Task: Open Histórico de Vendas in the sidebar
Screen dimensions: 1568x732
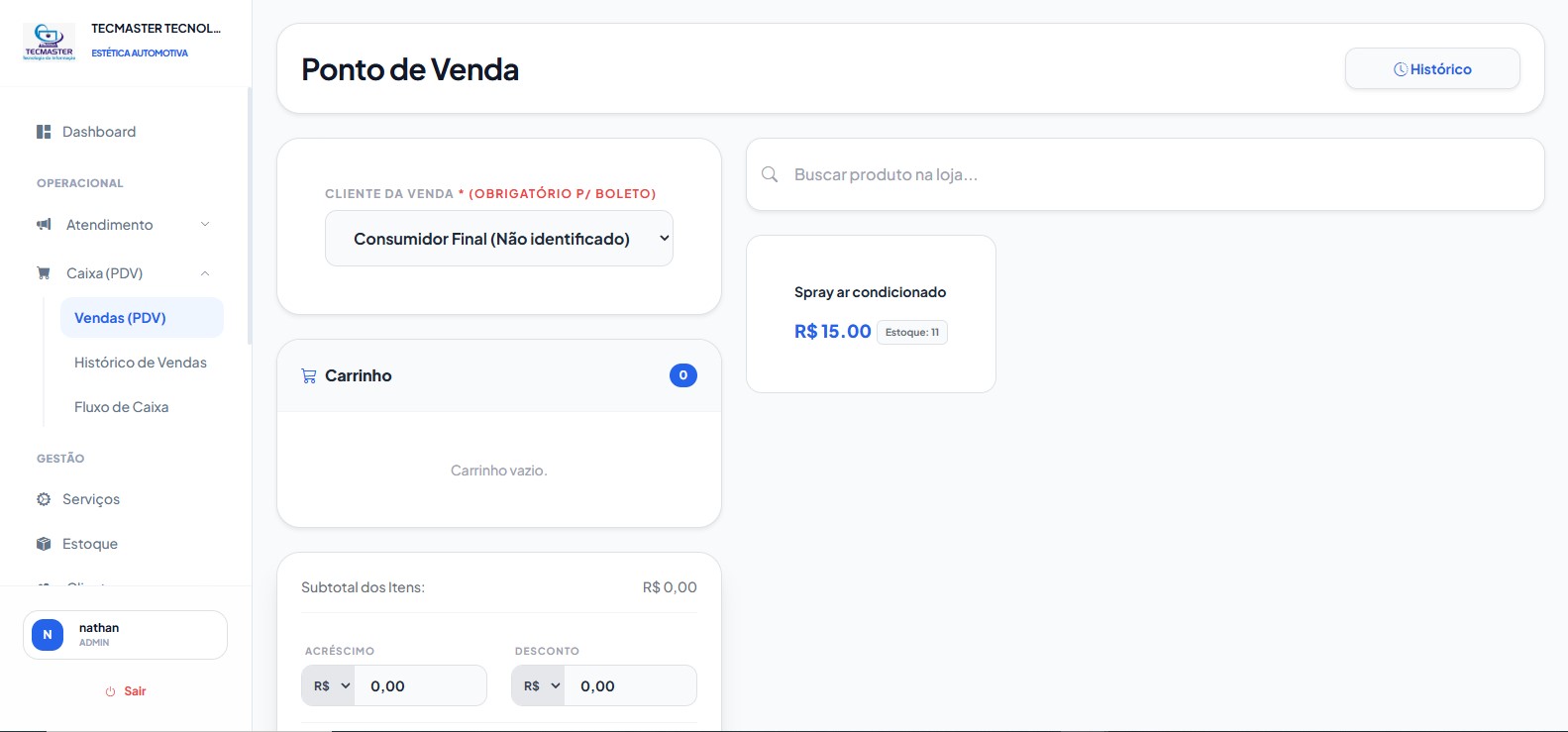Action: point(142,363)
